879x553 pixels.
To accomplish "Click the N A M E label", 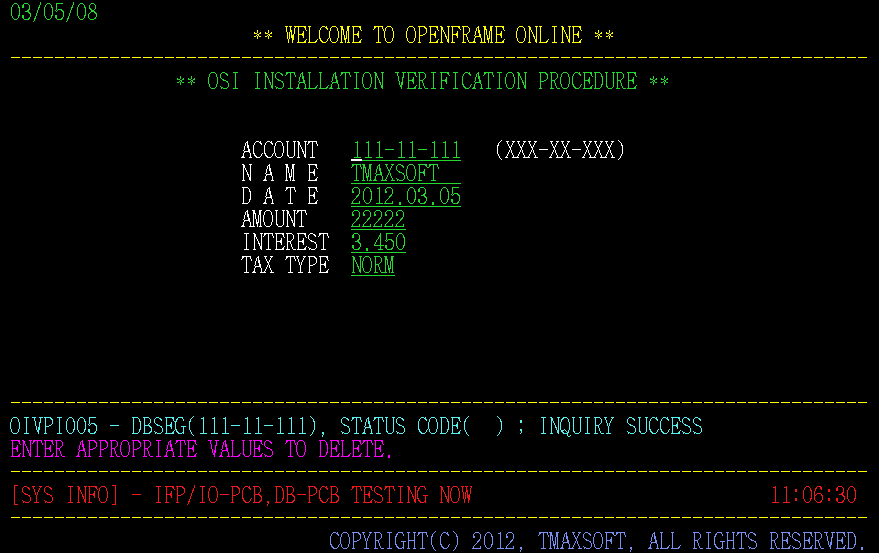I will pyautogui.click(x=279, y=174).
